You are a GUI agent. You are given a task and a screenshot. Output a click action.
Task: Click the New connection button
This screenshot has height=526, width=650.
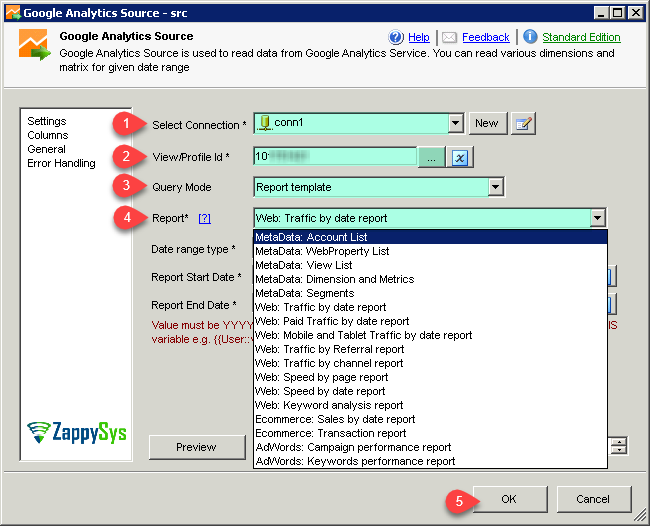pyautogui.click(x=488, y=124)
